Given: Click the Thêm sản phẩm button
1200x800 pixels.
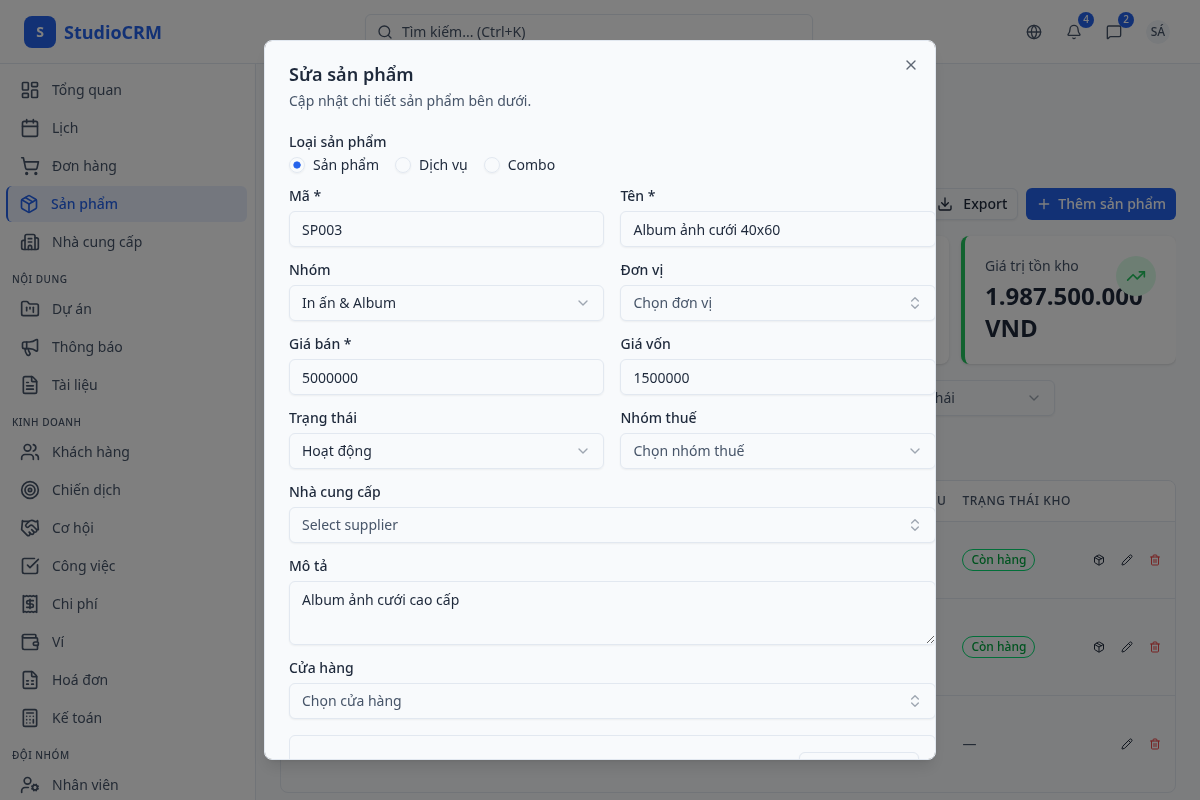Looking at the screenshot, I should tap(1101, 204).
